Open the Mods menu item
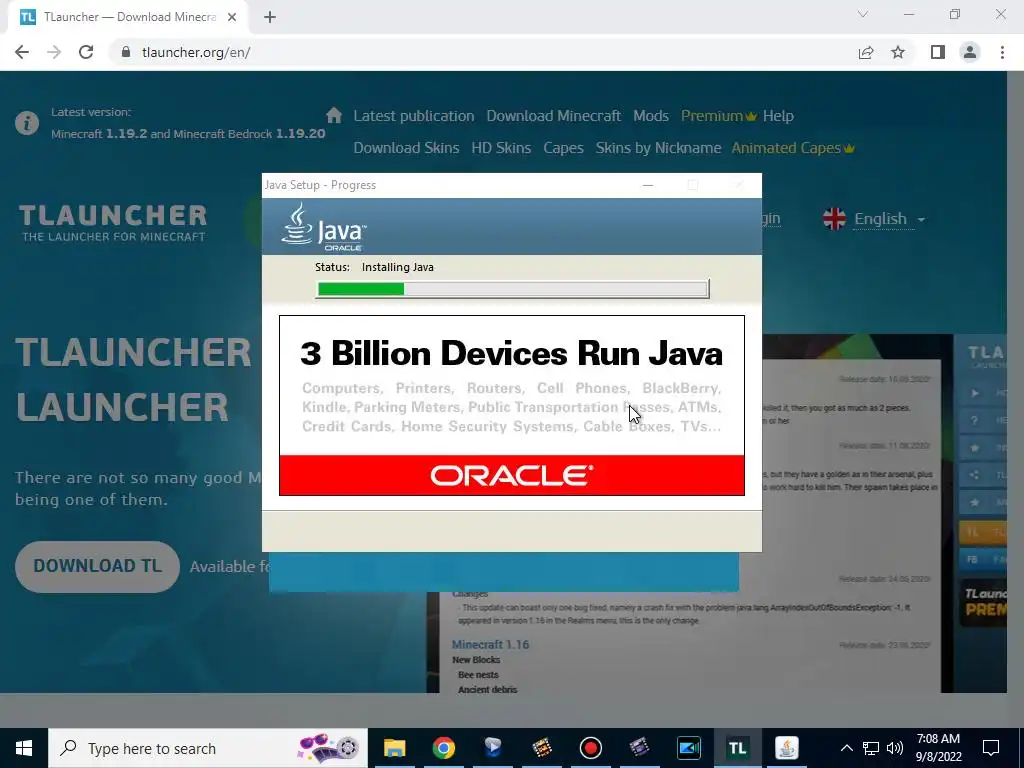Screen dimensions: 1024x768 650,116
